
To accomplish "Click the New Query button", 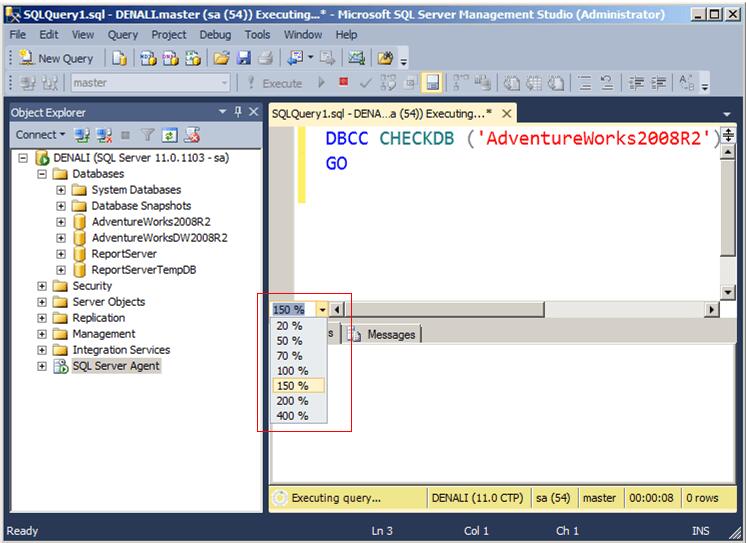I will pos(56,59).
